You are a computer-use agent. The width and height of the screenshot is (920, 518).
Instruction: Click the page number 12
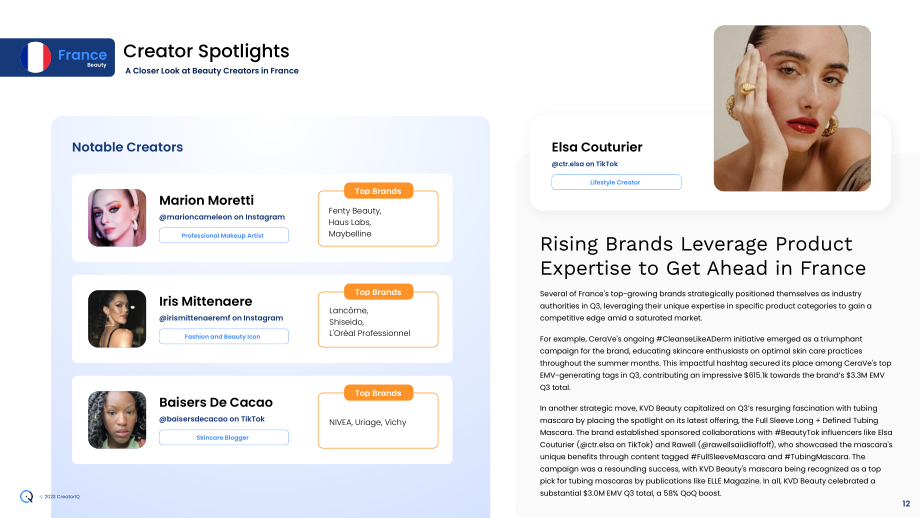pyautogui.click(x=906, y=503)
